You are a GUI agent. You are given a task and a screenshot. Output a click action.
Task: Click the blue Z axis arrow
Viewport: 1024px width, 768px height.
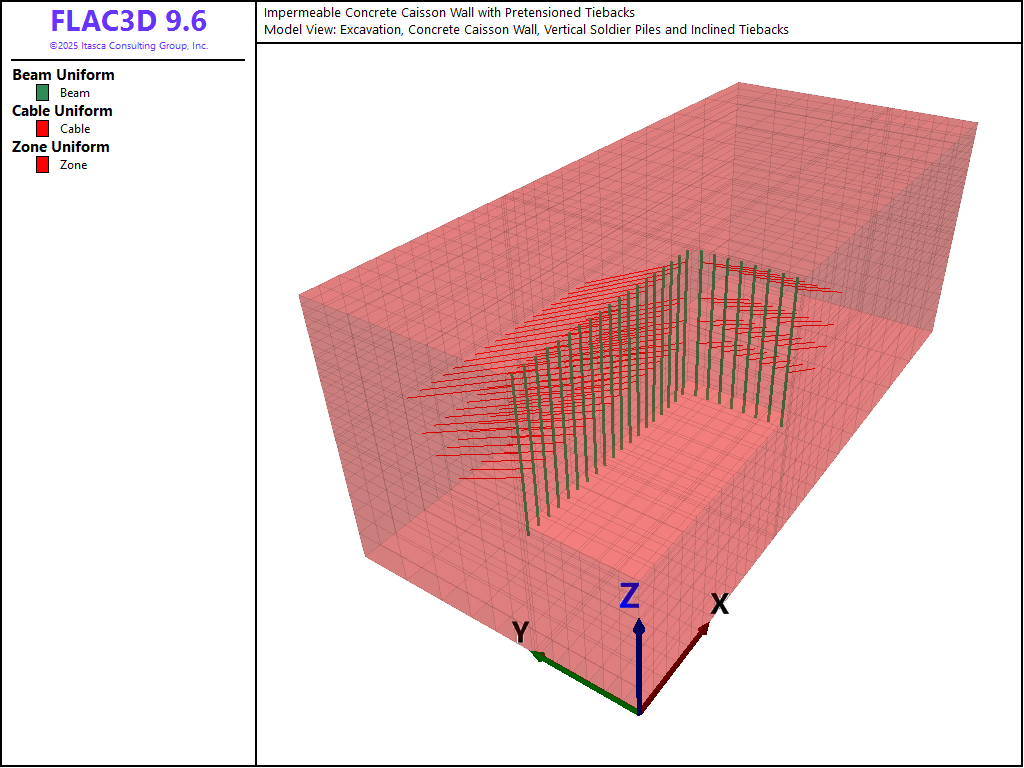[x=639, y=660]
